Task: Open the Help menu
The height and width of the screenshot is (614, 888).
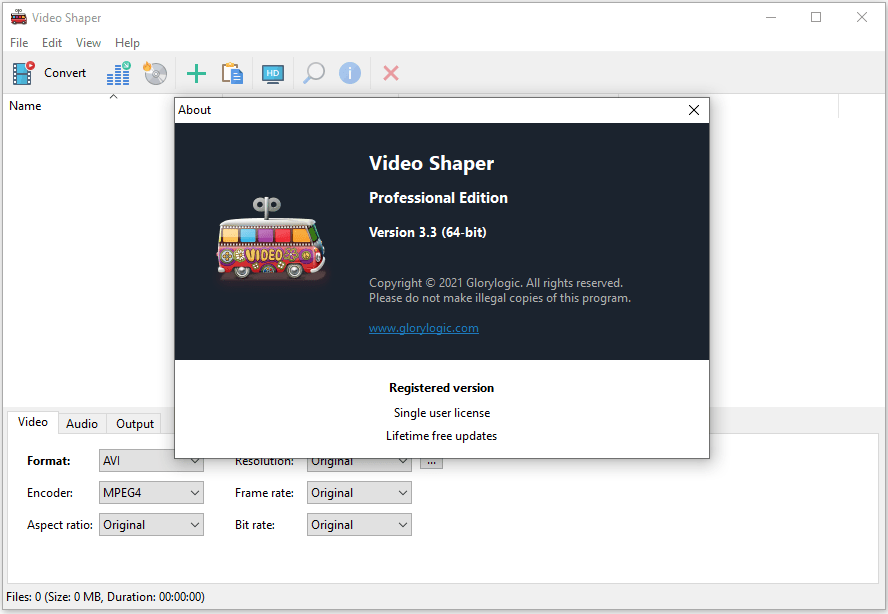Action: (x=127, y=43)
